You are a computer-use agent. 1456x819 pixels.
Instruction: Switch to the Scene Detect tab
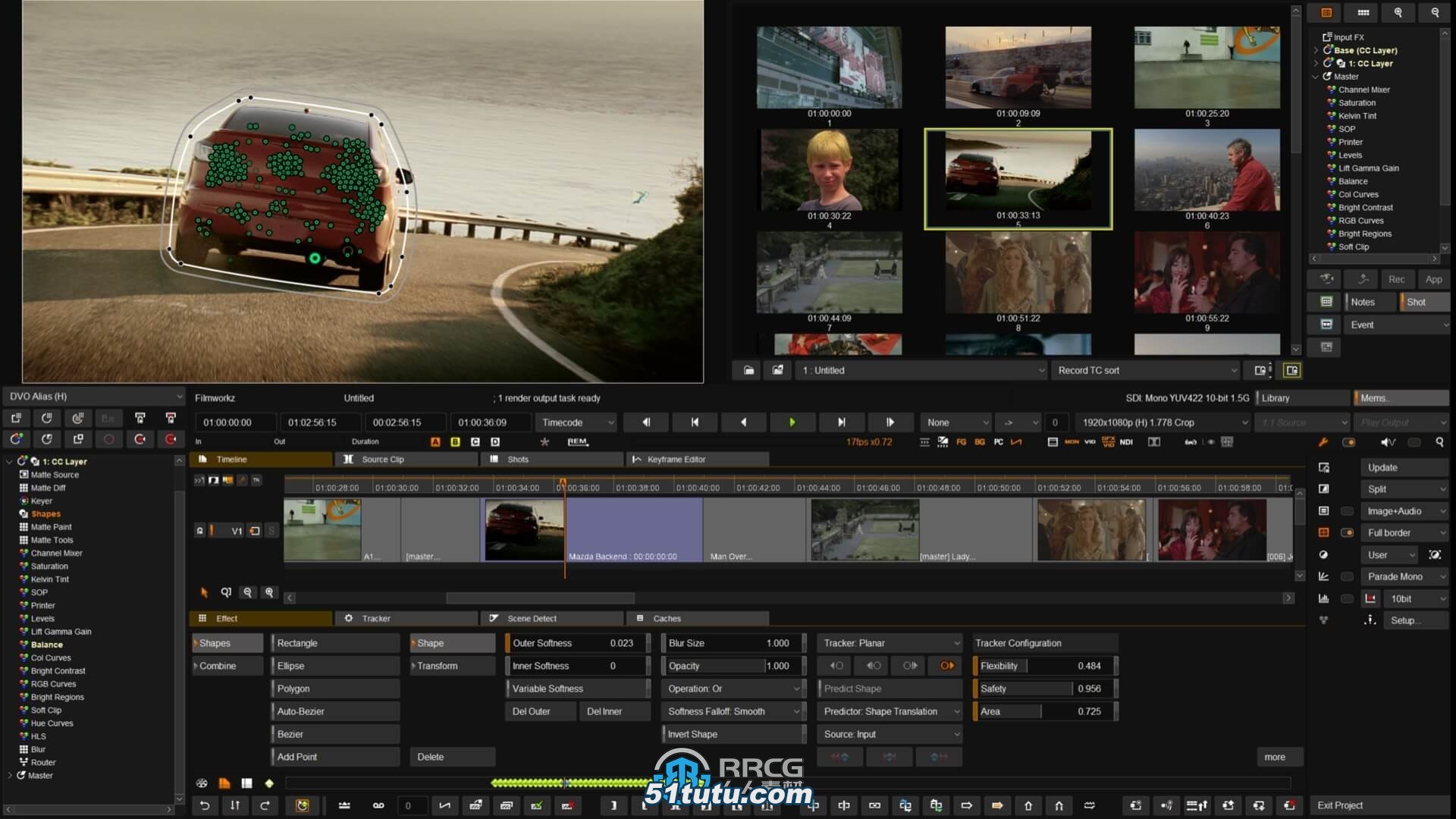point(552,619)
